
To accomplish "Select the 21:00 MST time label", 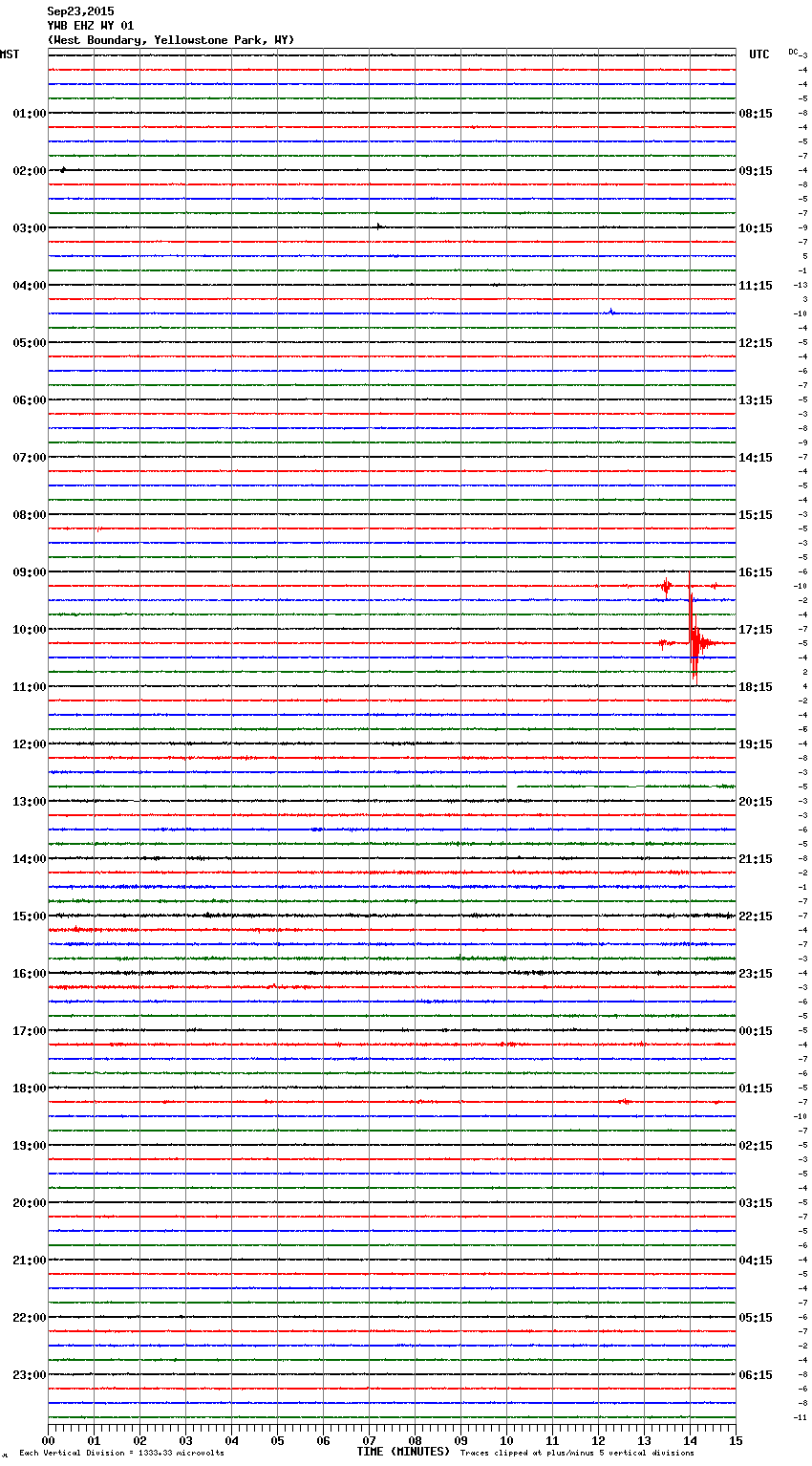I will [x=30, y=1261].
